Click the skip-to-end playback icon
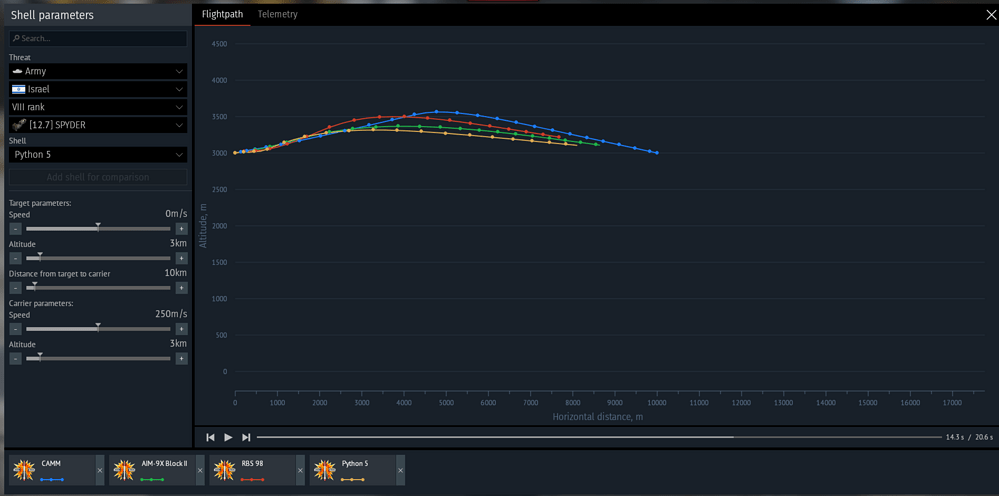Image resolution: width=999 pixels, height=496 pixels. pyautogui.click(x=246, y=437)
